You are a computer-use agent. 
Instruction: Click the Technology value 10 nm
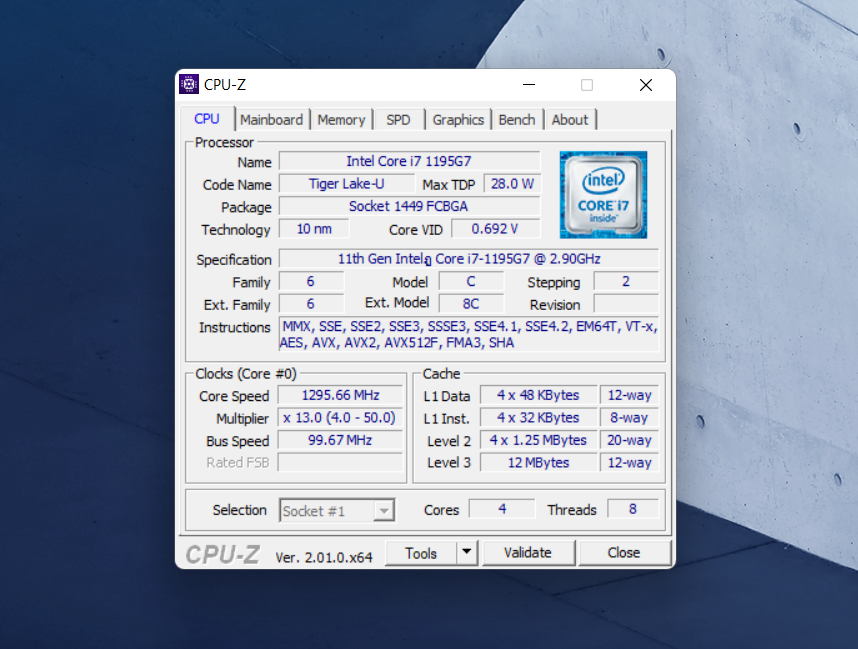(x=314, y=229)
